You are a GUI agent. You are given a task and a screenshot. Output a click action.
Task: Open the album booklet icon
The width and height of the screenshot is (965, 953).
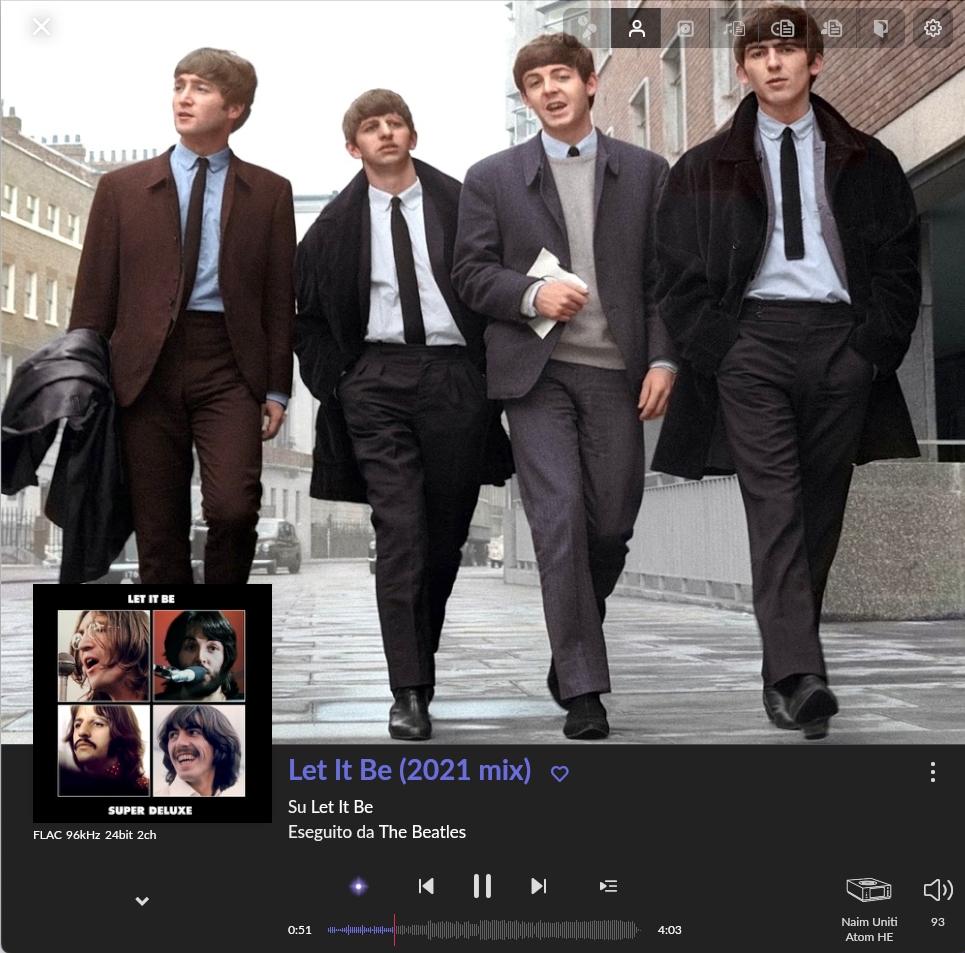tap(880, 29)
